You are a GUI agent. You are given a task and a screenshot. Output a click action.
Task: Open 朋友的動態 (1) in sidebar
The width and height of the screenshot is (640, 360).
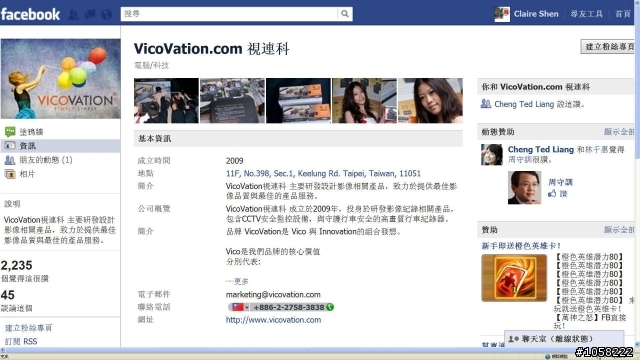[x=46, y=160]
